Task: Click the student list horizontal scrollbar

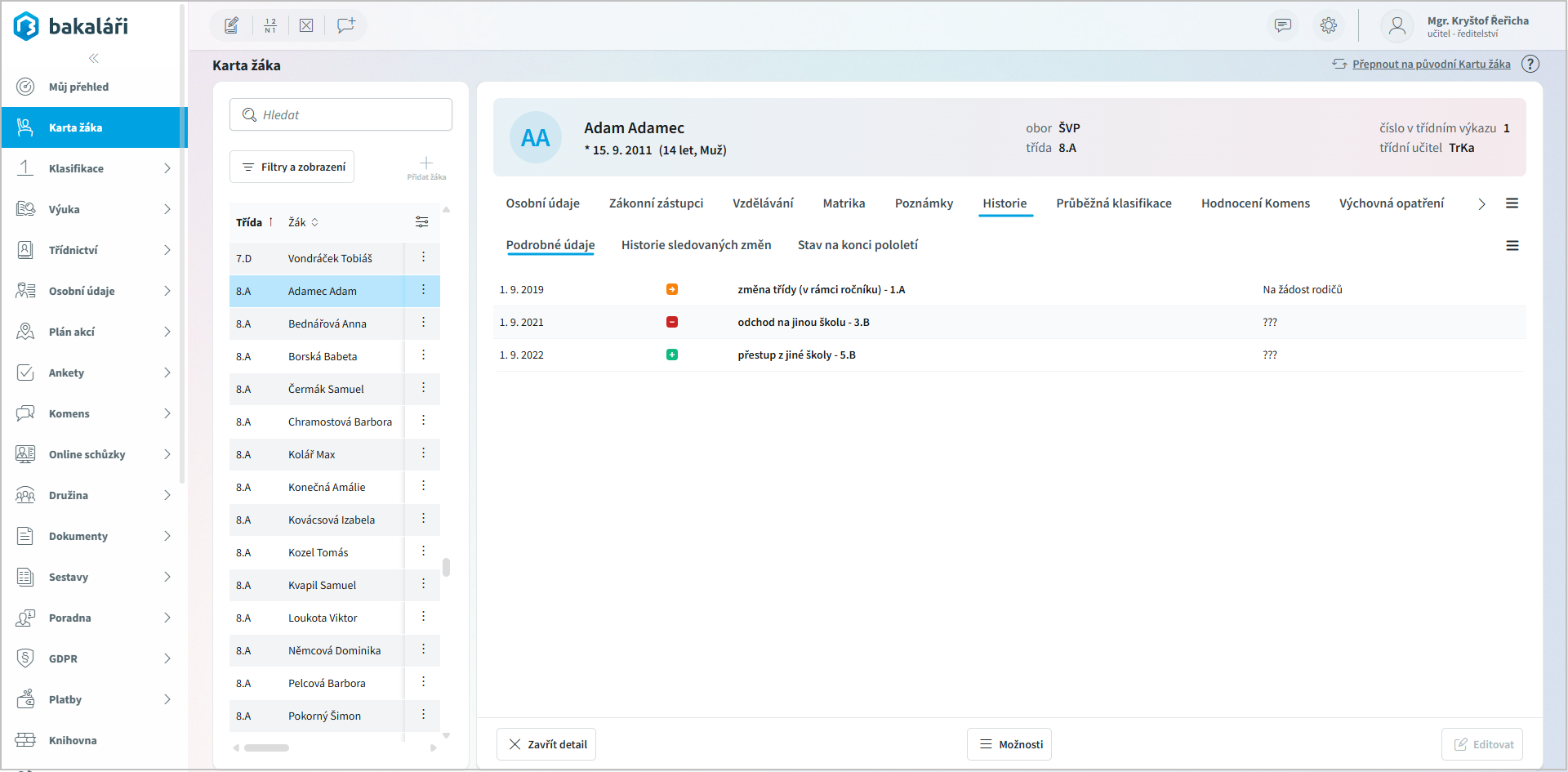Action: pyautogui.click(x=266, y=747)
